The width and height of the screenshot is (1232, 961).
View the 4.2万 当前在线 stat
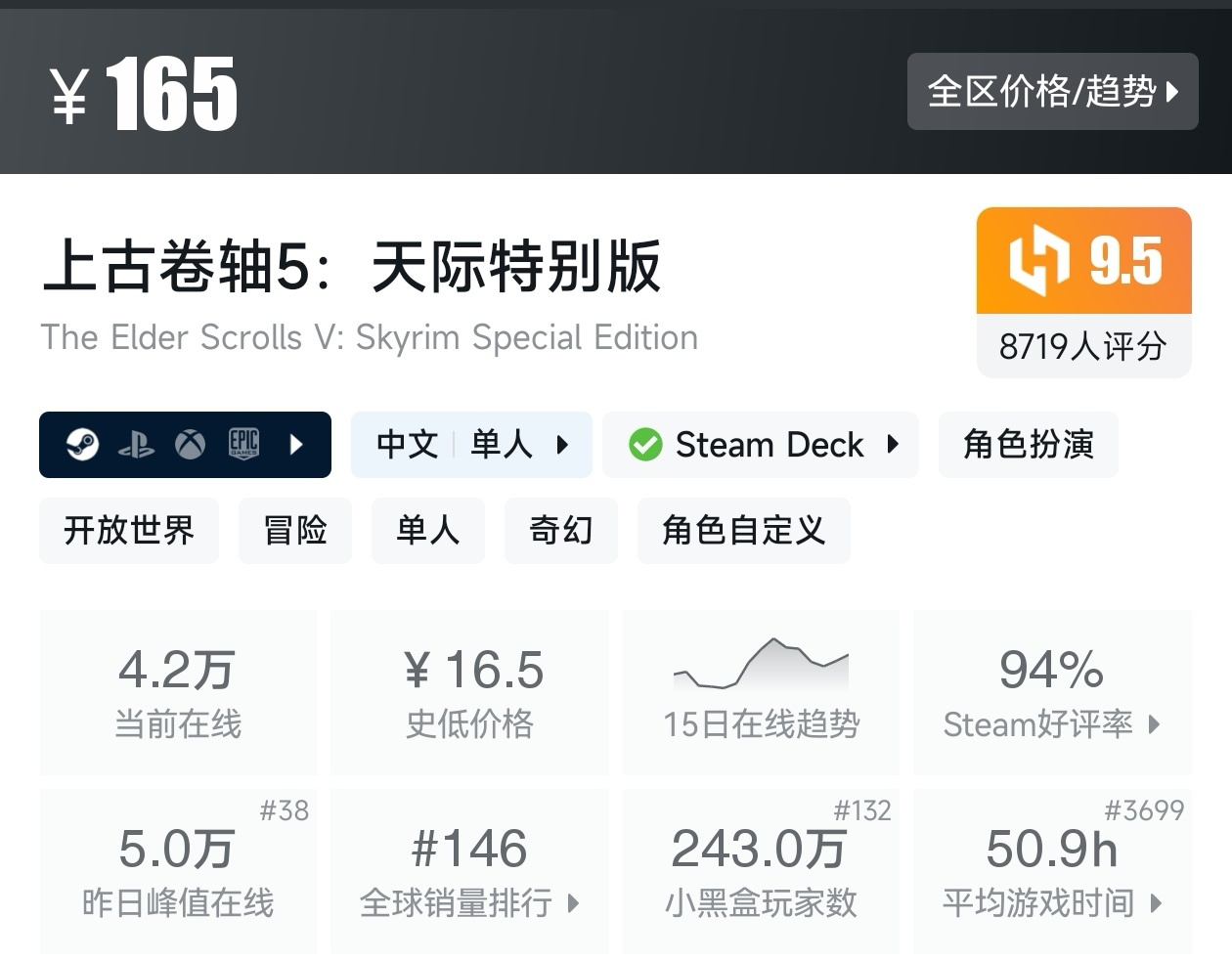coord(178,692)
